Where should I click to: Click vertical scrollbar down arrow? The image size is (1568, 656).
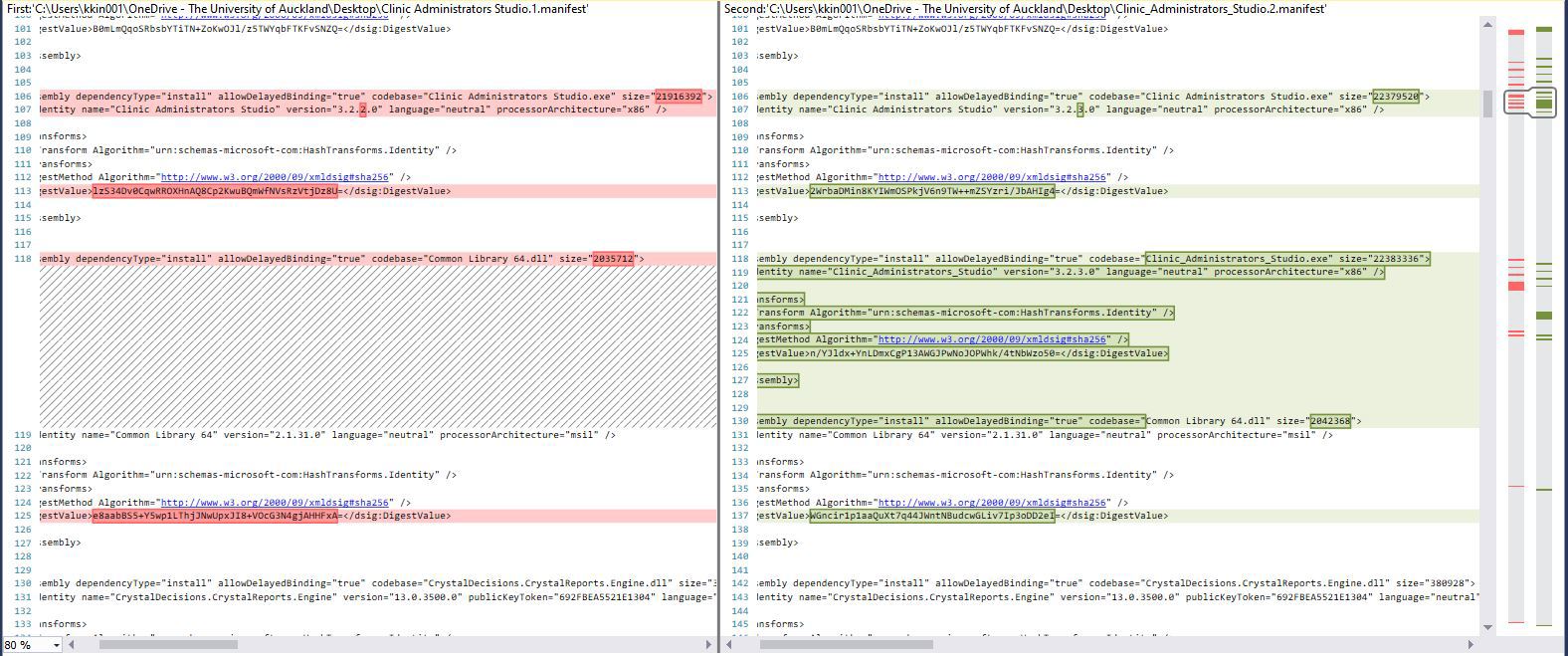(1488, 627)
